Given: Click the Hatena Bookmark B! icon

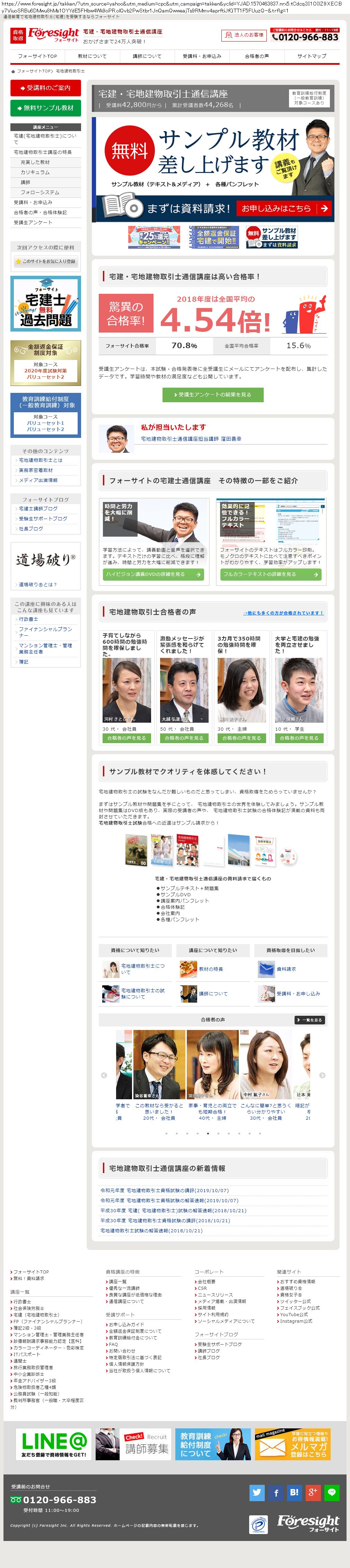Looking at the screenshot, I should coord(295,1492).
